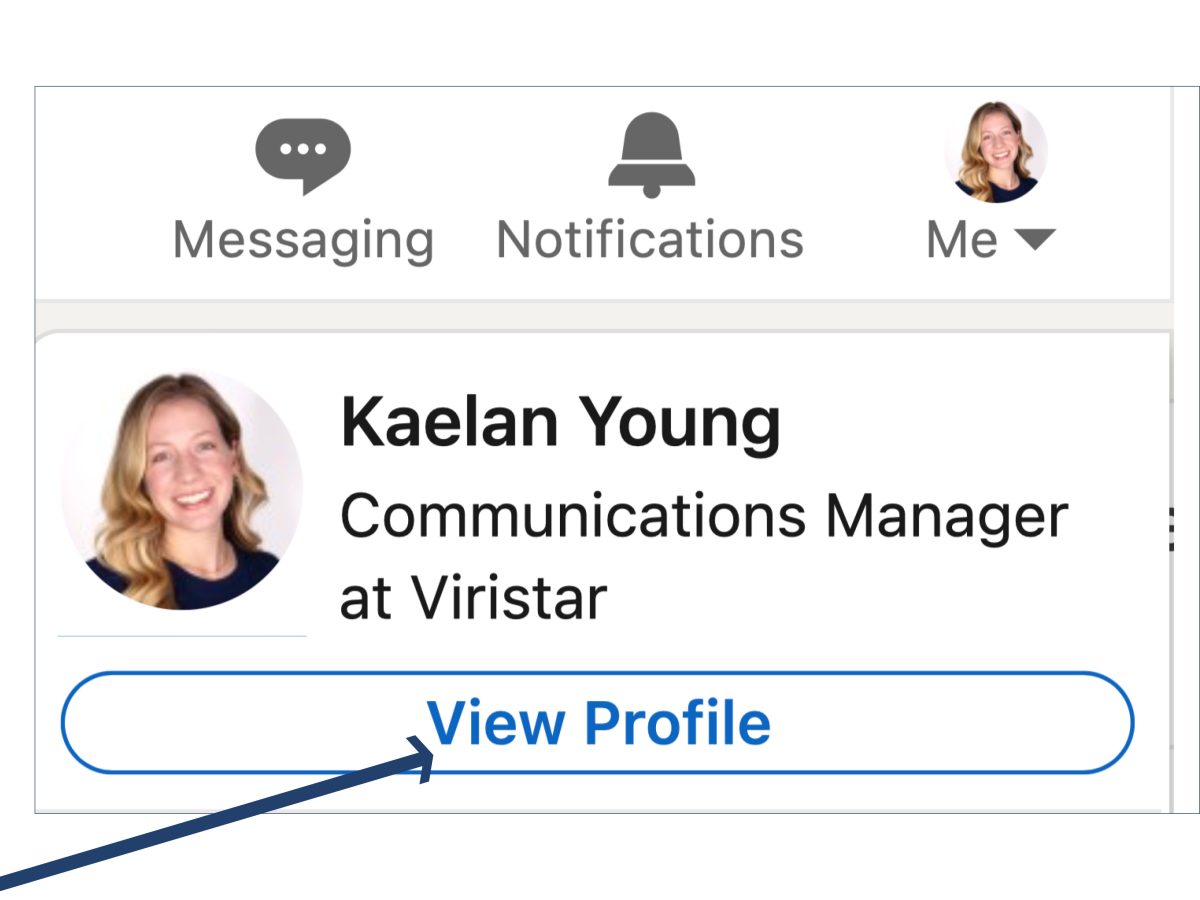Image resolution: width=1200 pixels, height=900 pixels.
Task: Click the gray divider strip below navigation bar
Action: point(600,315)
